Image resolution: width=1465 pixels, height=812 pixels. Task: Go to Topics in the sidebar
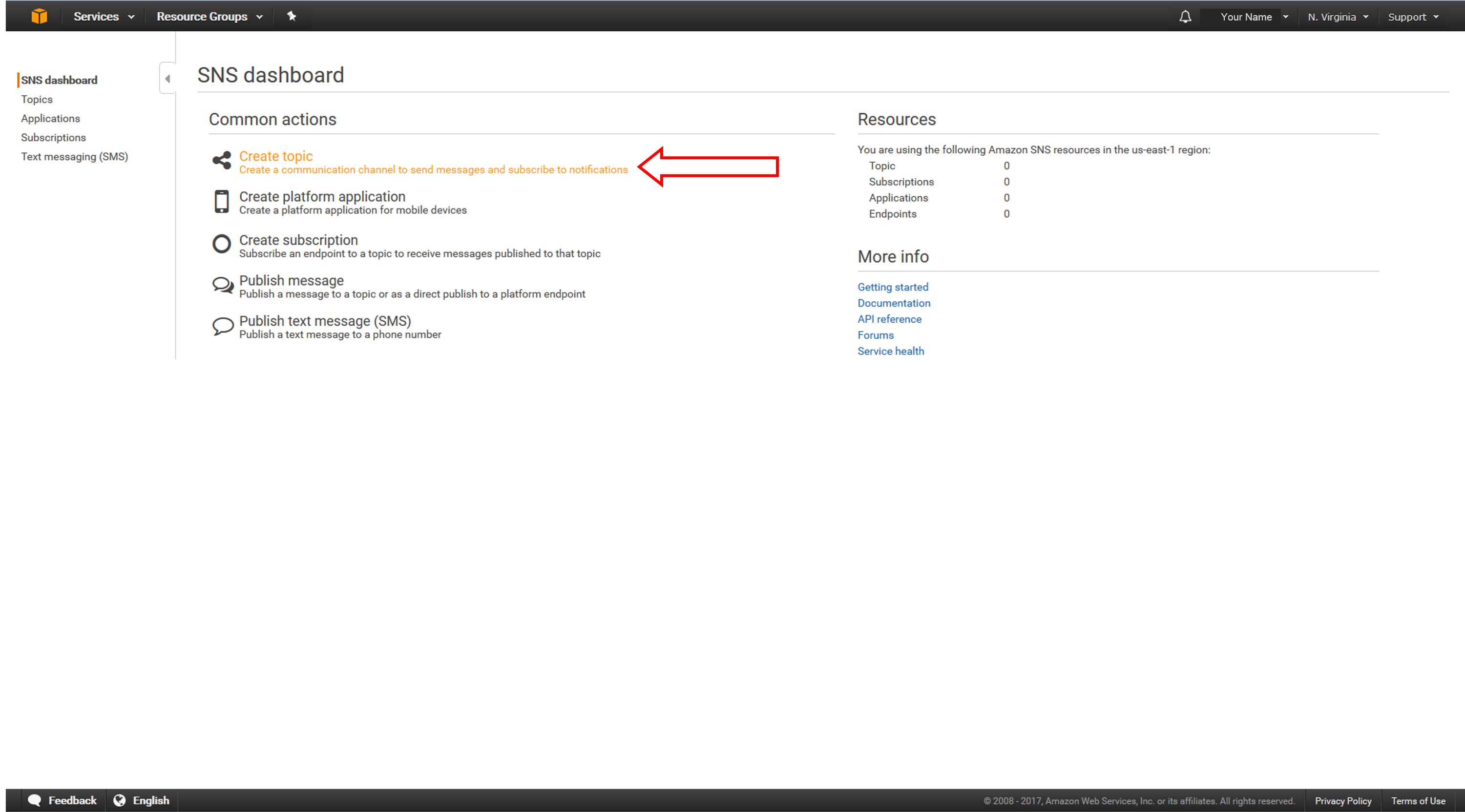click(37, 100)
